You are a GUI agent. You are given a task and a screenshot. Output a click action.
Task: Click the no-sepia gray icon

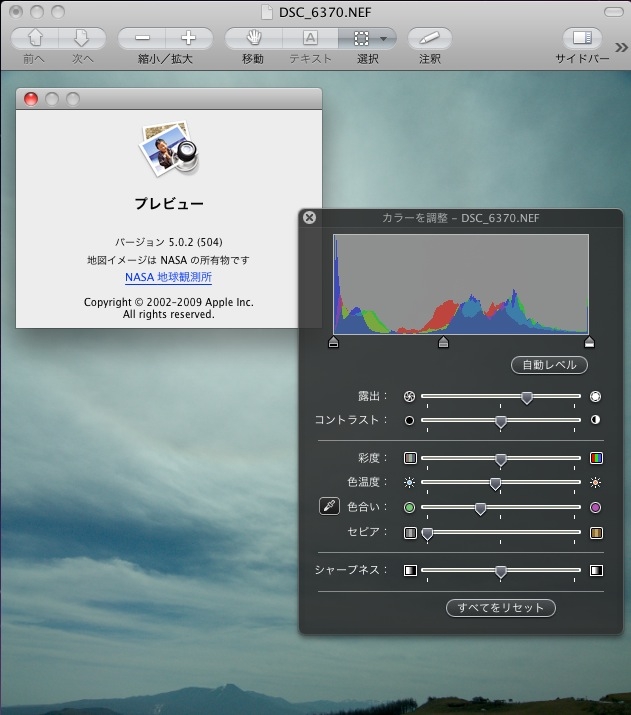[x=410, y=533]
